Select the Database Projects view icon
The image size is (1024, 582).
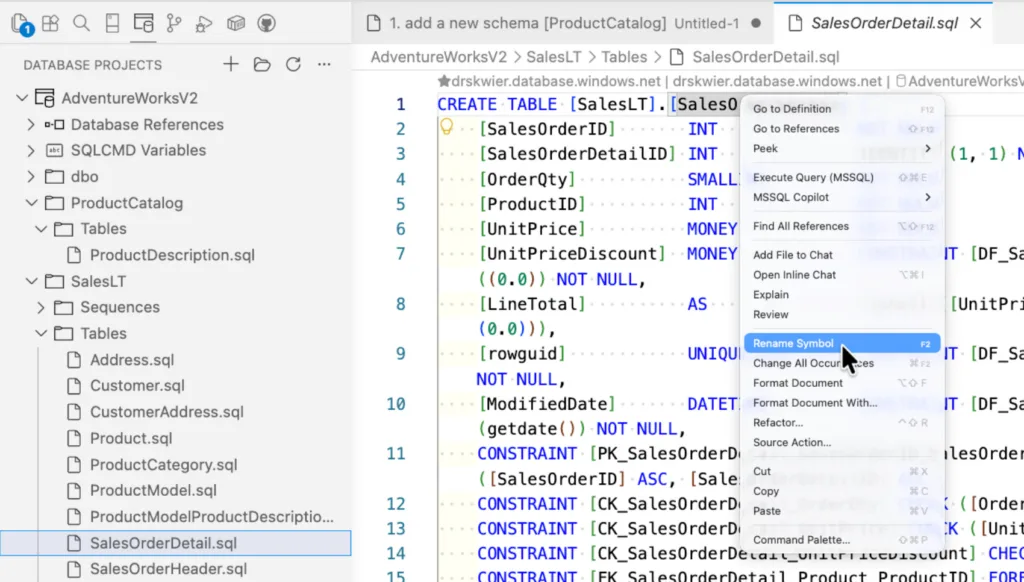tap(143, 24)
